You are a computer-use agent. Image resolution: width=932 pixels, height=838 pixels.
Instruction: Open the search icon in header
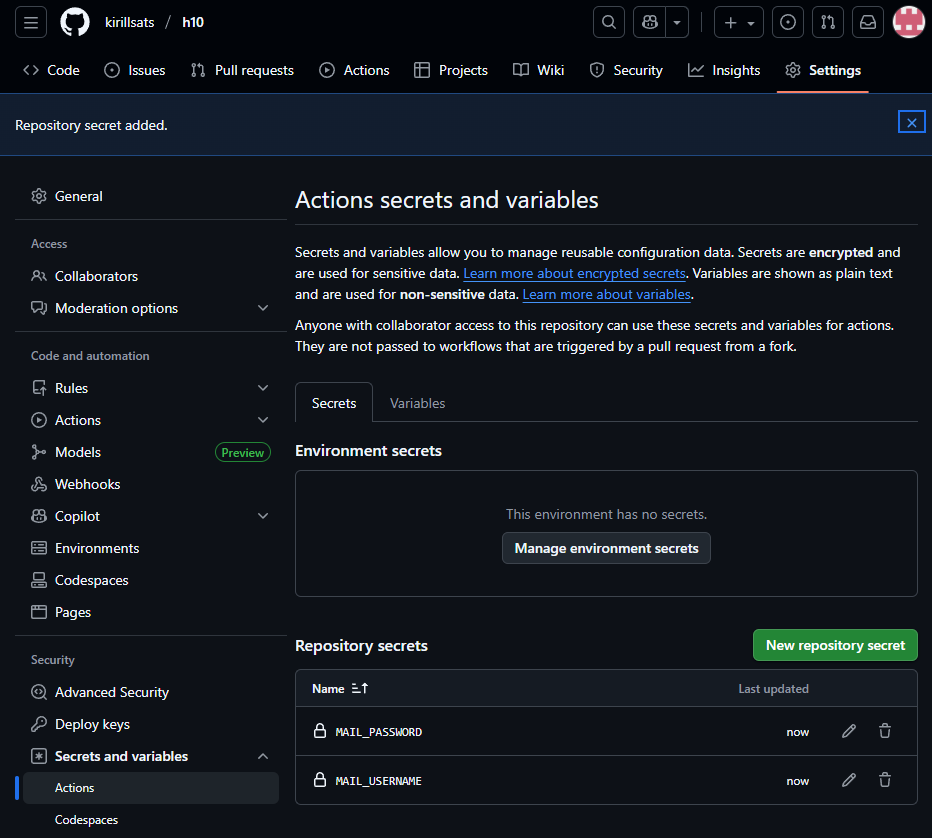(x=609, y=22)
